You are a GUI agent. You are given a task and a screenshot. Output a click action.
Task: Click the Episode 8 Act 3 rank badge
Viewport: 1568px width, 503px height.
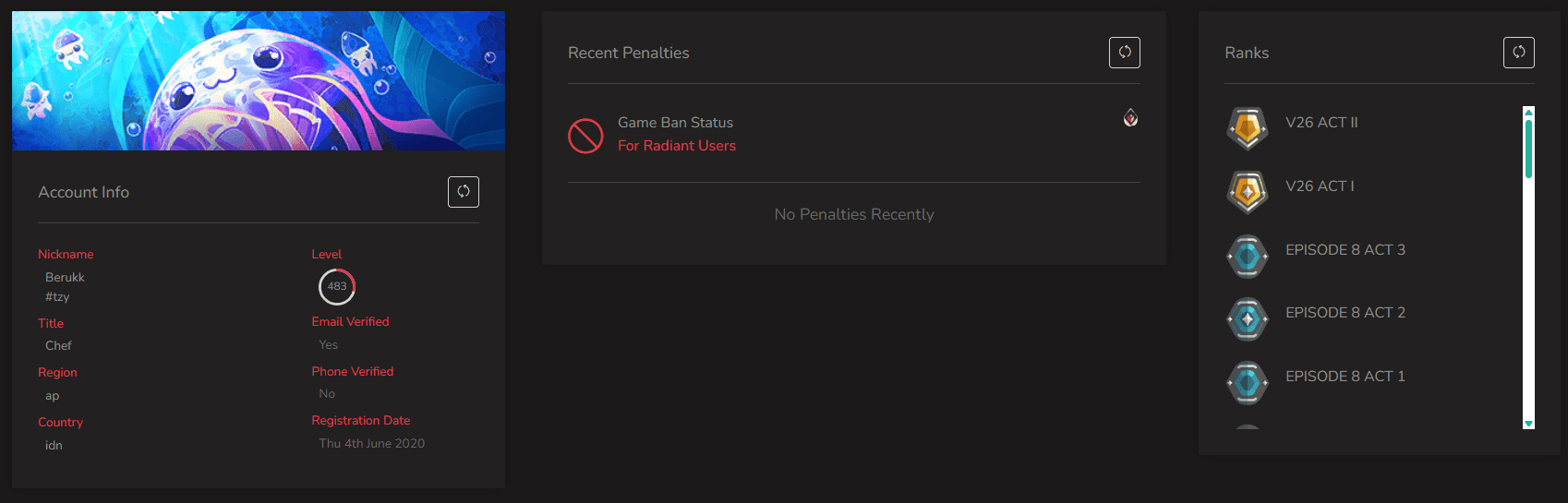click(x=1248, y=256)
